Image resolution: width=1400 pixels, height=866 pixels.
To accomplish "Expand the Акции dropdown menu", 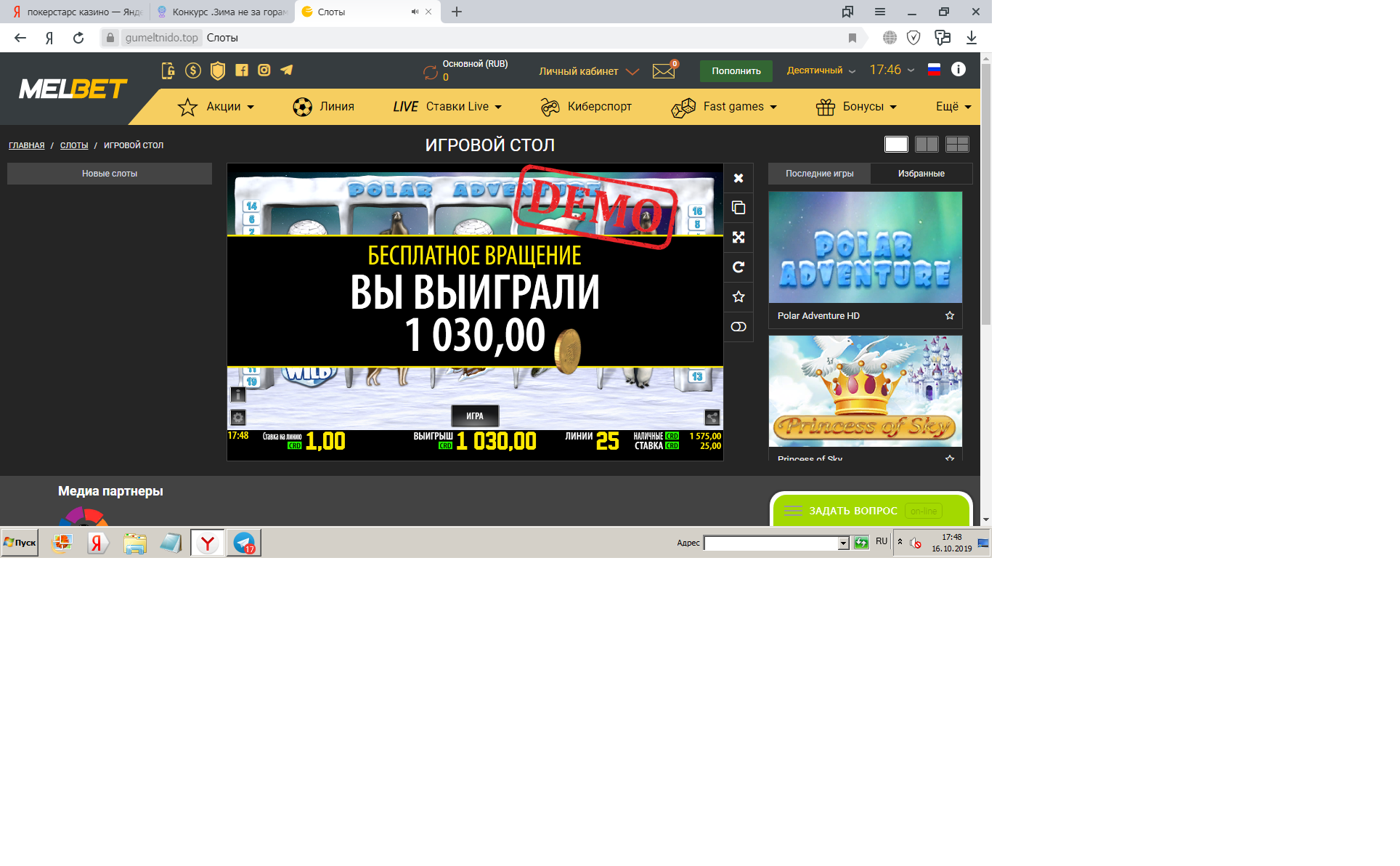I will 216,107.
